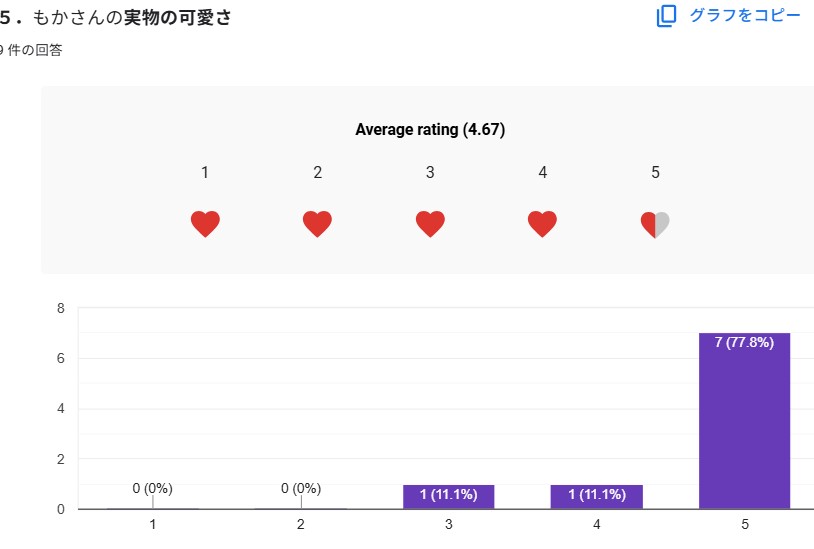Click the second red heart icon

(x=317, y=224)
